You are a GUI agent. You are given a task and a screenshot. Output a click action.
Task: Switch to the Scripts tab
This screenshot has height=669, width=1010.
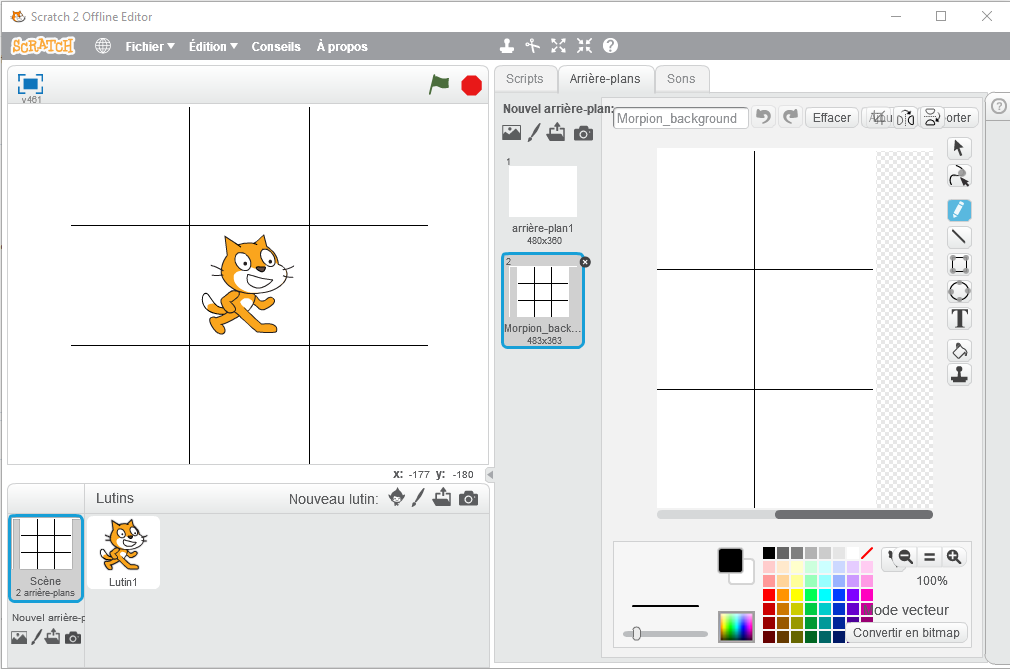tap(524, 79)
